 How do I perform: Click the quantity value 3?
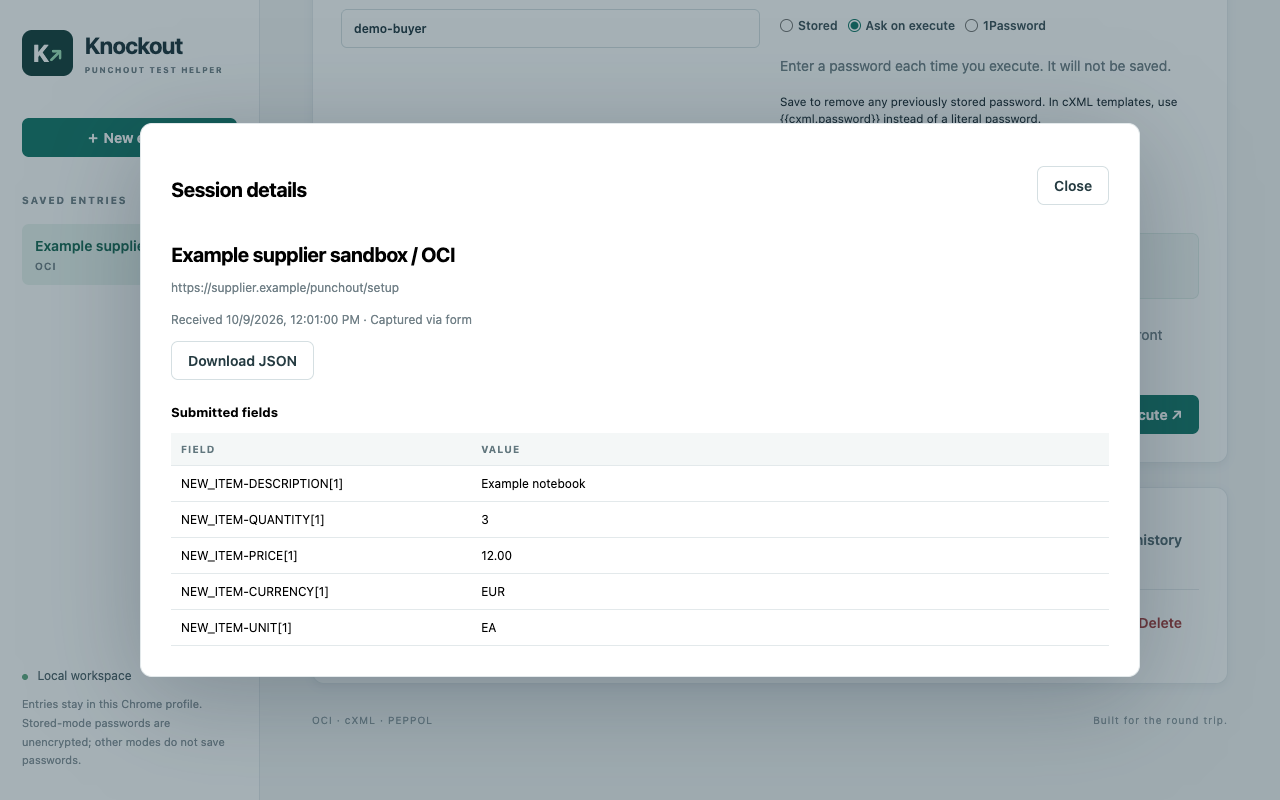tap(485, 520)
